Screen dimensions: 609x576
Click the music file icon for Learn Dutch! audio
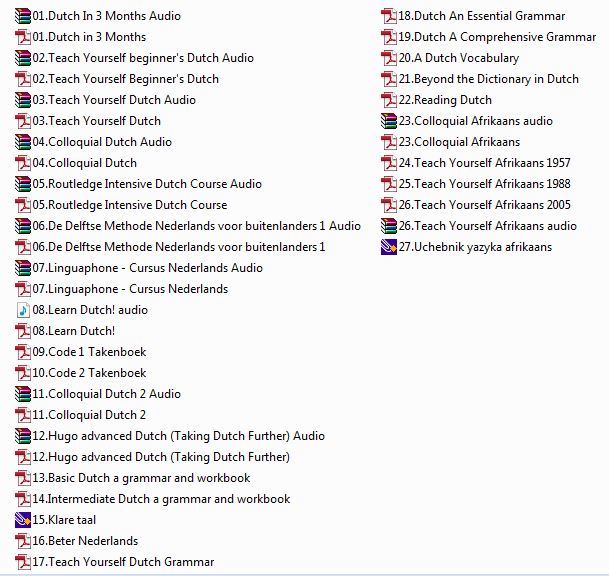point(23,310)
